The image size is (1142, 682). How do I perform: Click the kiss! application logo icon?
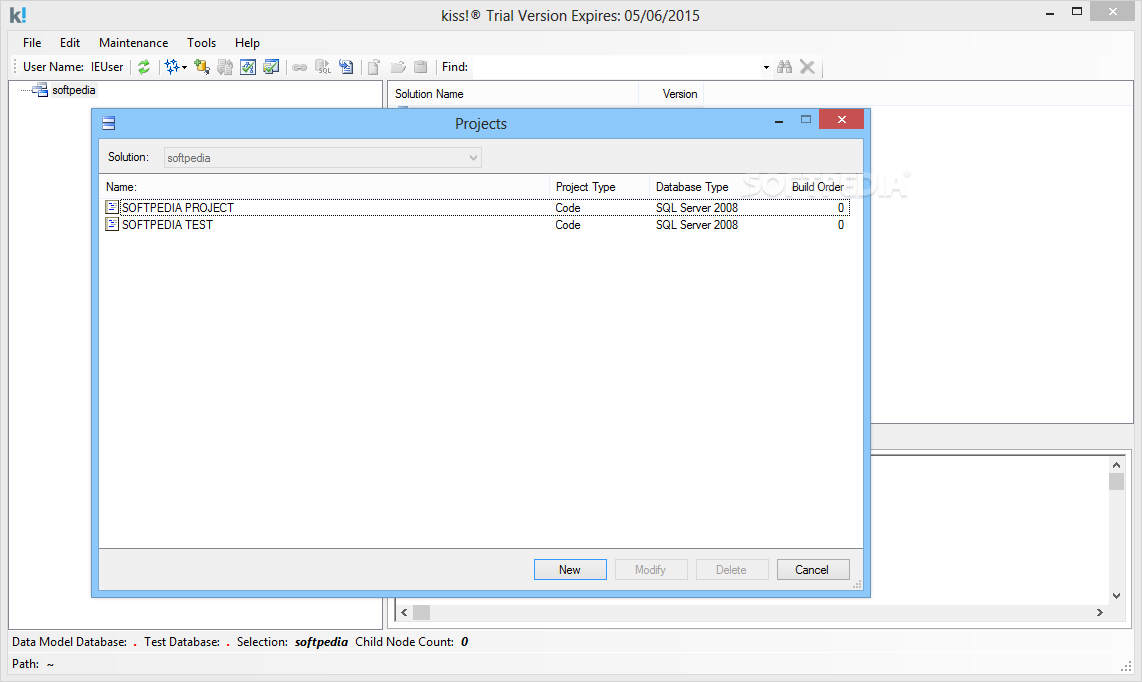pyautogui.click(x=17, y=15)
